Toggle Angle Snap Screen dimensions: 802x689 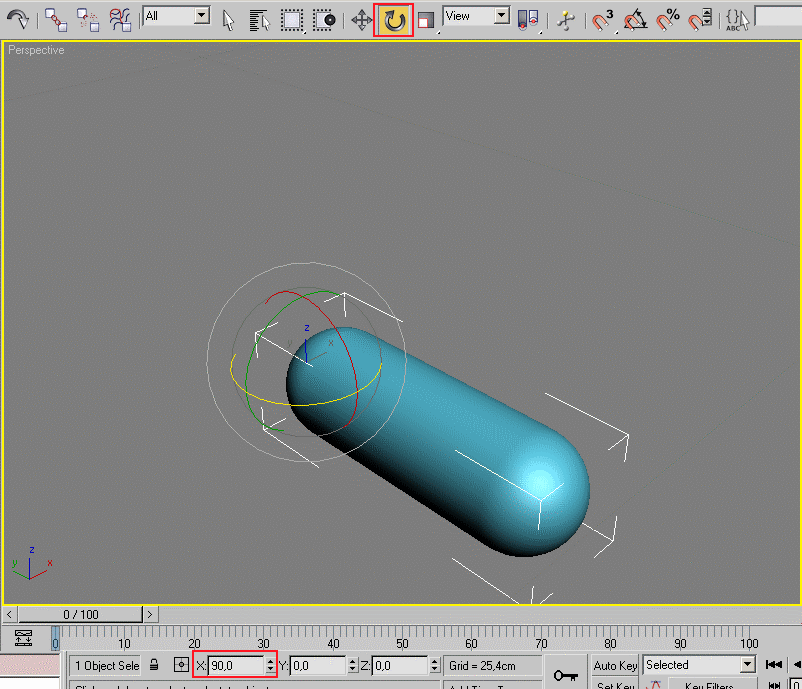[635, 20]
